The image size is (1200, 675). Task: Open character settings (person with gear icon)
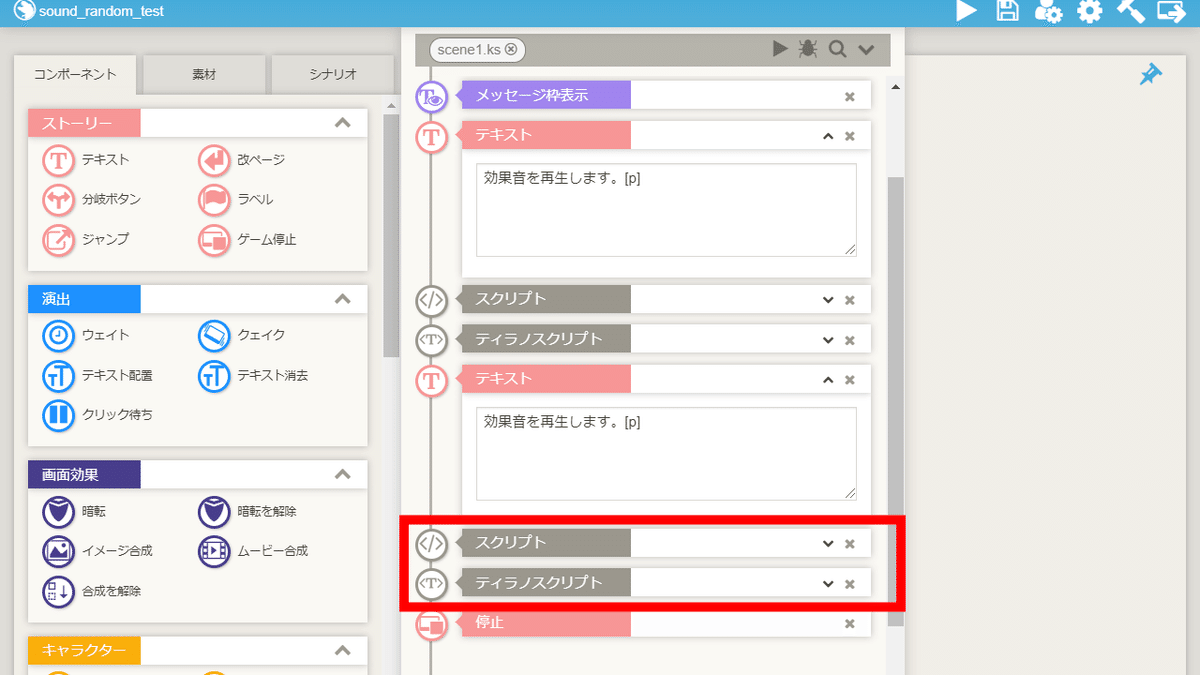1048,12
